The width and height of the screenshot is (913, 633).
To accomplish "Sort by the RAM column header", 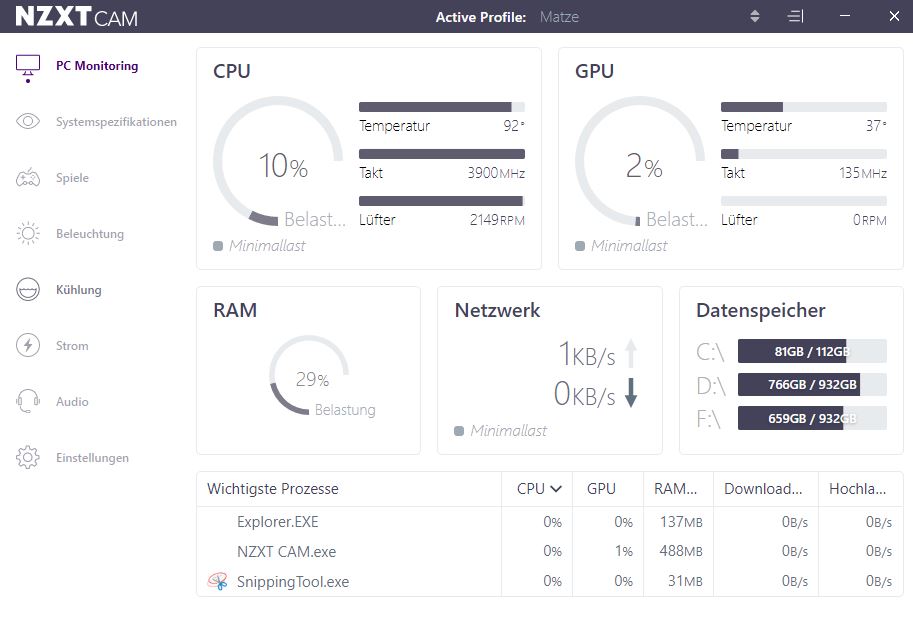I will [x=675, y=489].
